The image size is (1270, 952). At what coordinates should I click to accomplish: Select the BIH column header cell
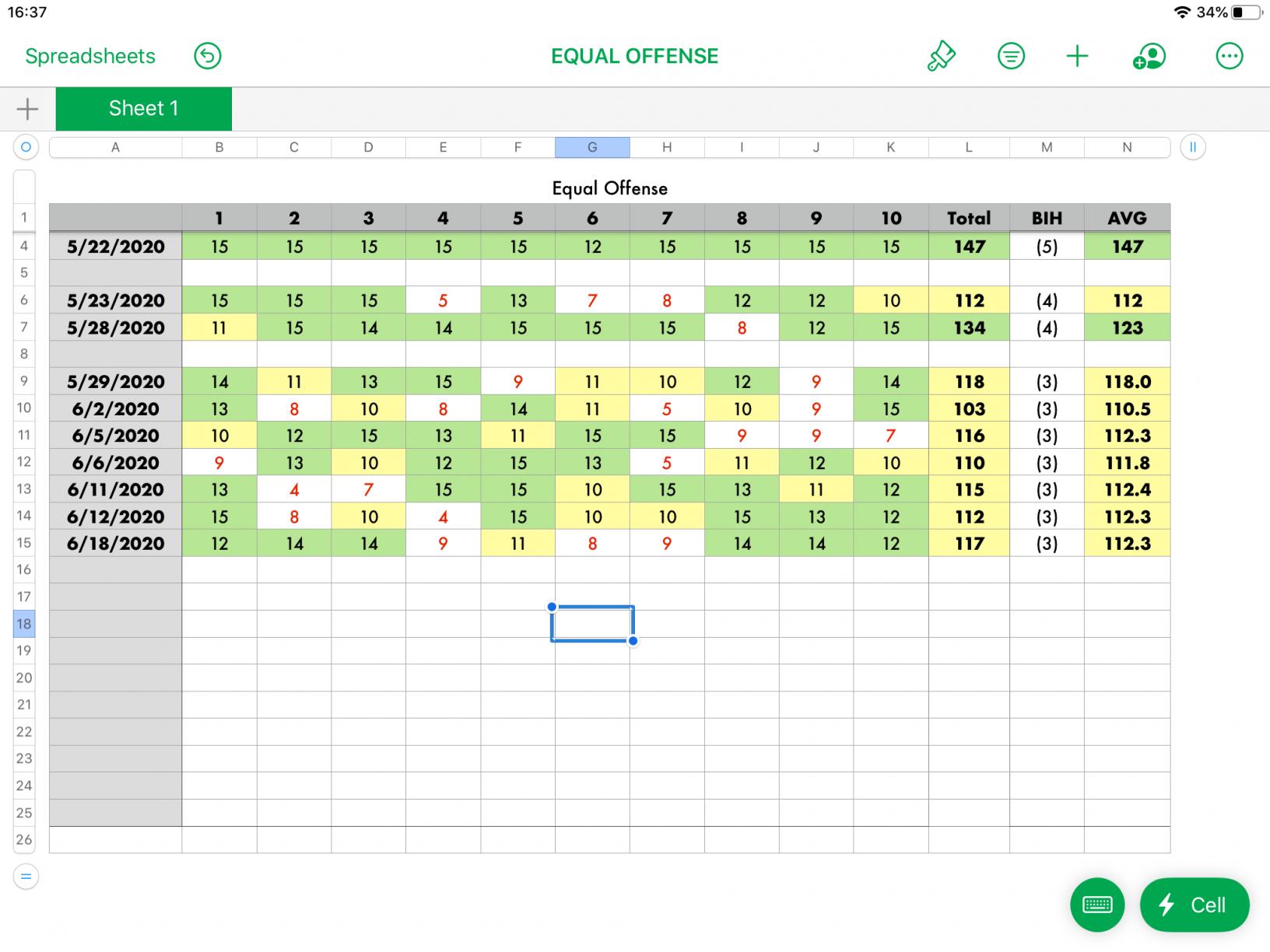tap(1047, 218)
